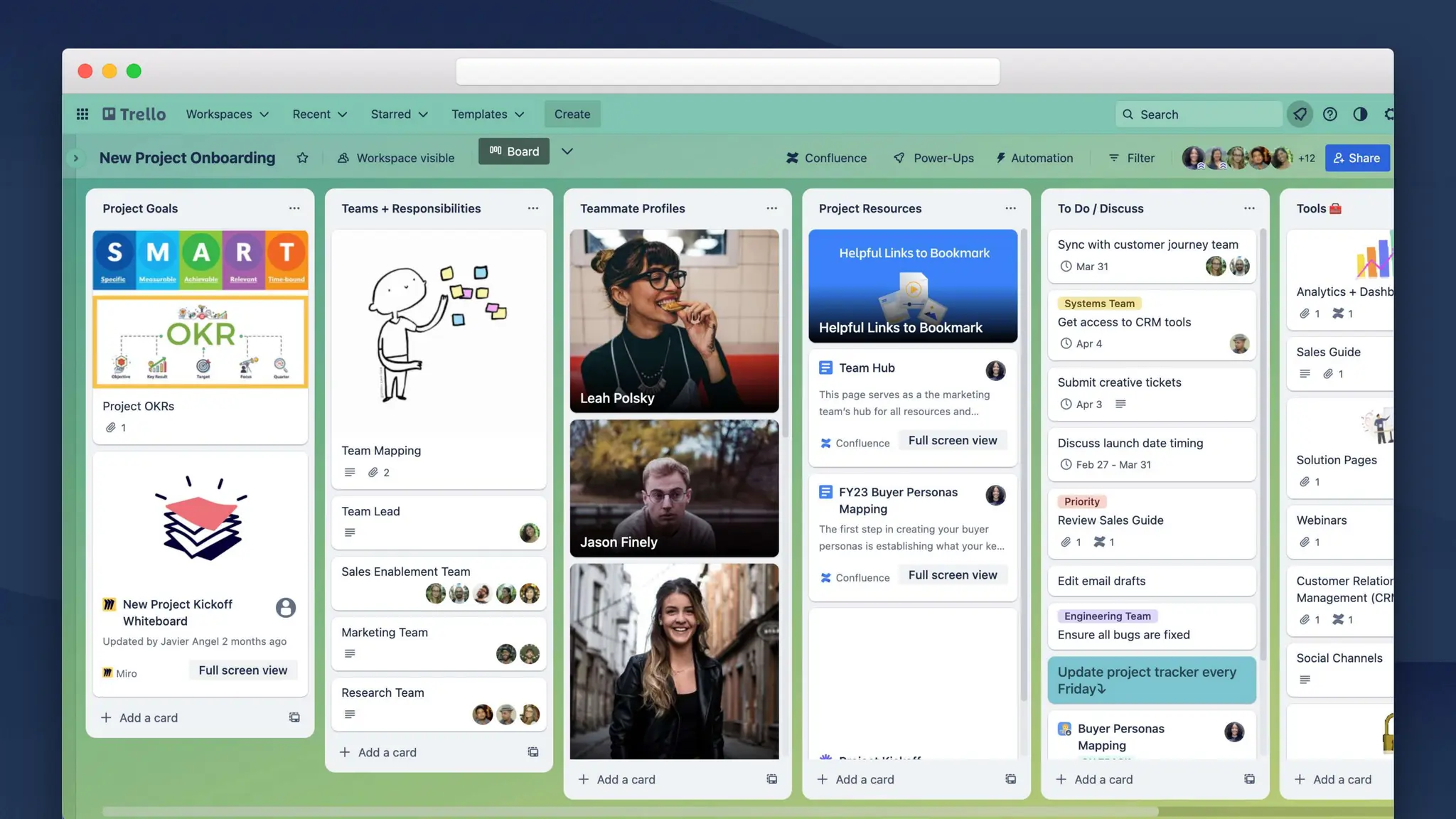Open the Starred menu
The height and width of the screenshot is (819, 1456).
coord(399,114)
